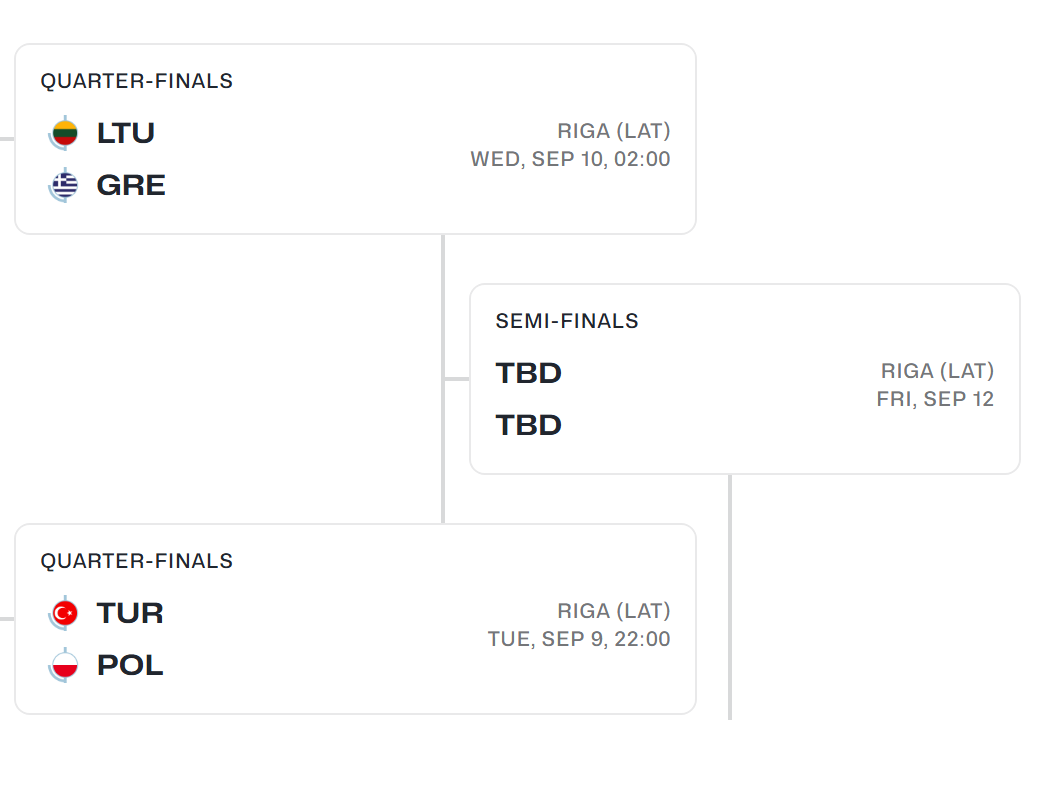Select the POL team name
Viewport: 1053px width, 787px height.
click(130, 665)
